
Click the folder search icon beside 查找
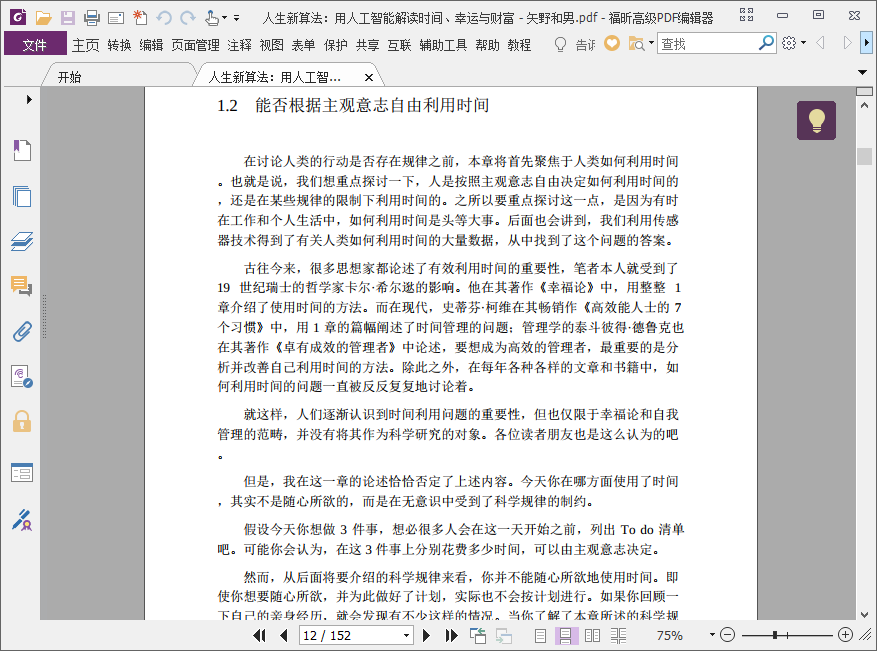click(x=636, y=44)
